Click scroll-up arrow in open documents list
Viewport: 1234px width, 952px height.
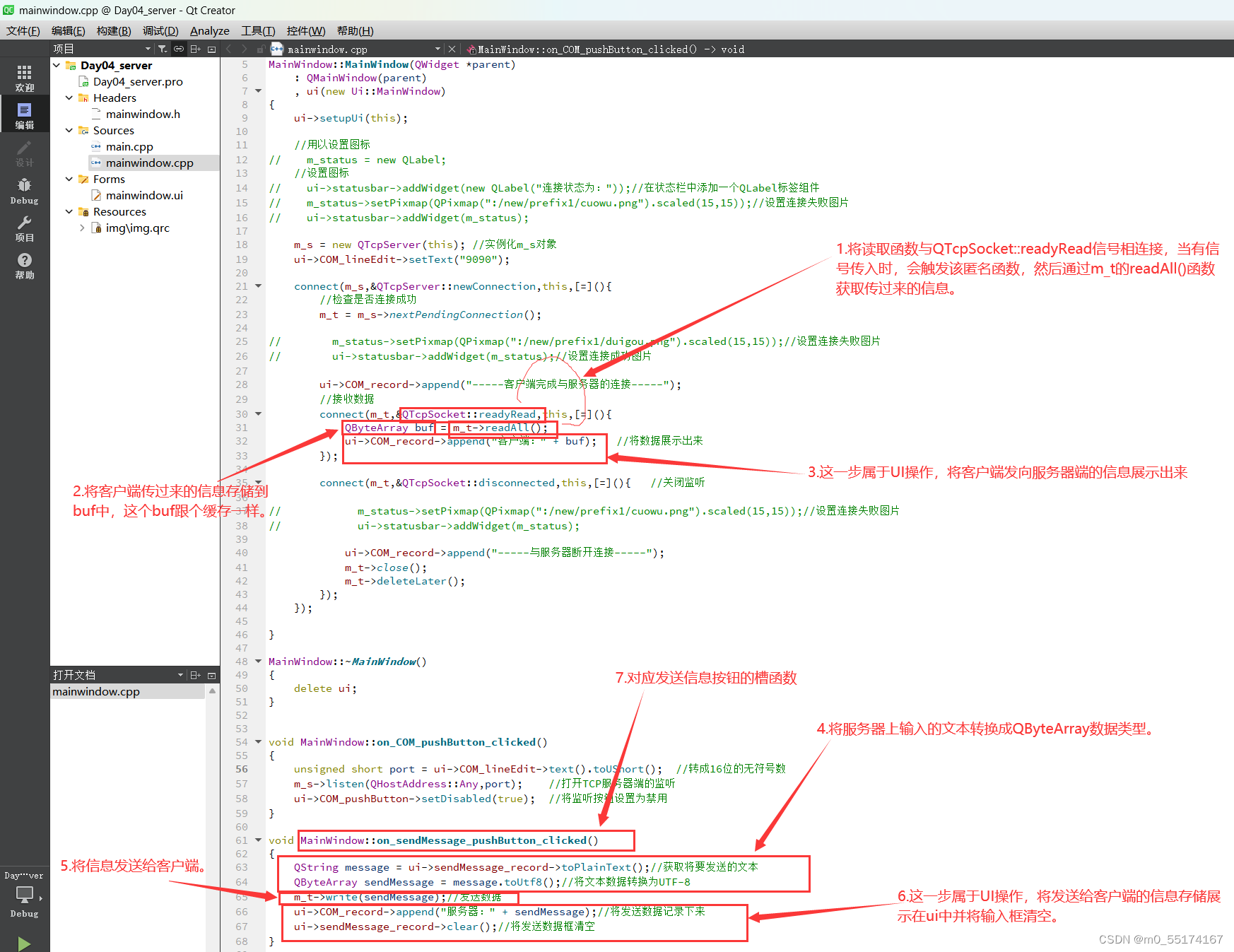212,691
